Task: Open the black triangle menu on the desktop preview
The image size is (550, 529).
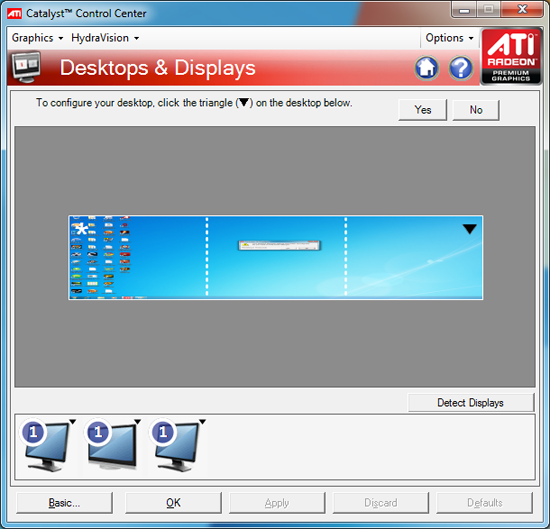Action: coord(469,229)
